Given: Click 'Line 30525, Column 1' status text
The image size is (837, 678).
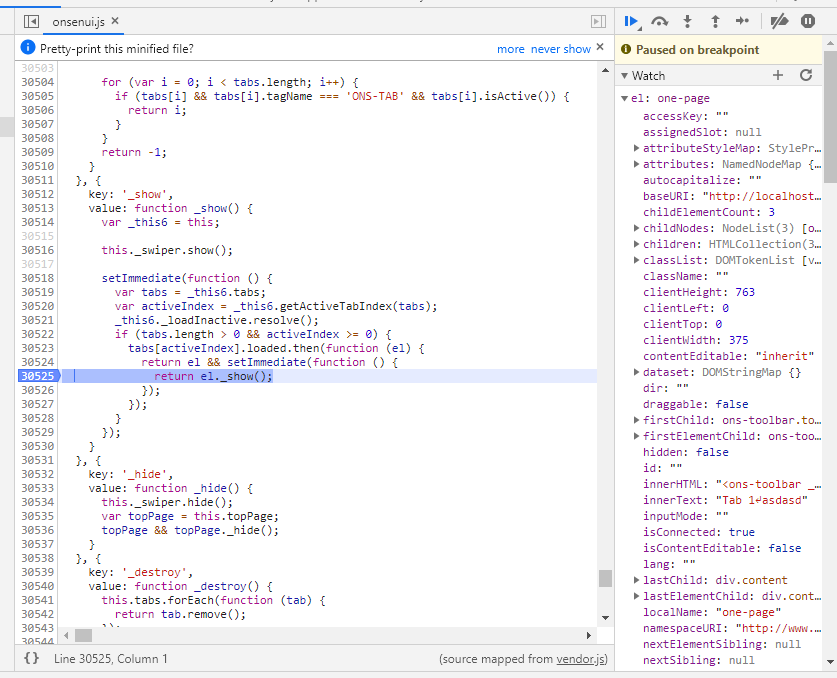Looking at the screenshot, I should [x=110, y=659].
